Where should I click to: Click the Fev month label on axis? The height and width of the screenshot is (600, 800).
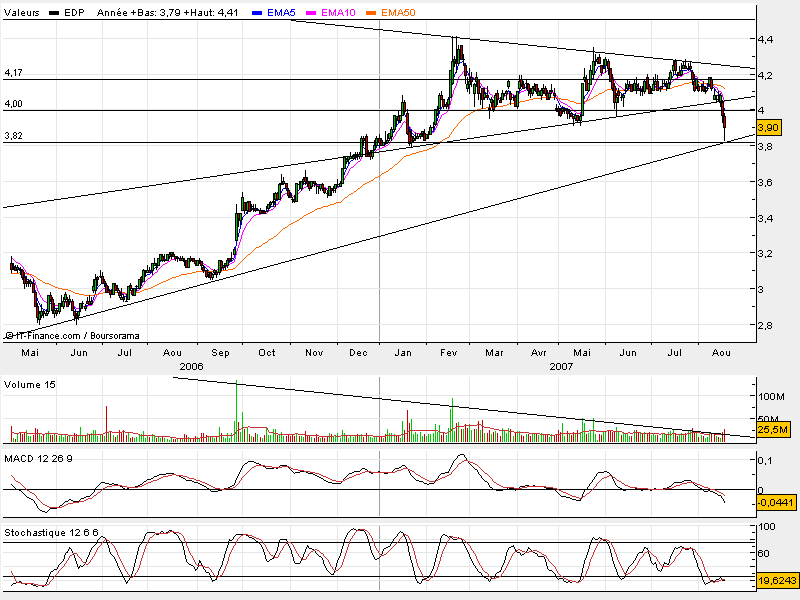448,353
